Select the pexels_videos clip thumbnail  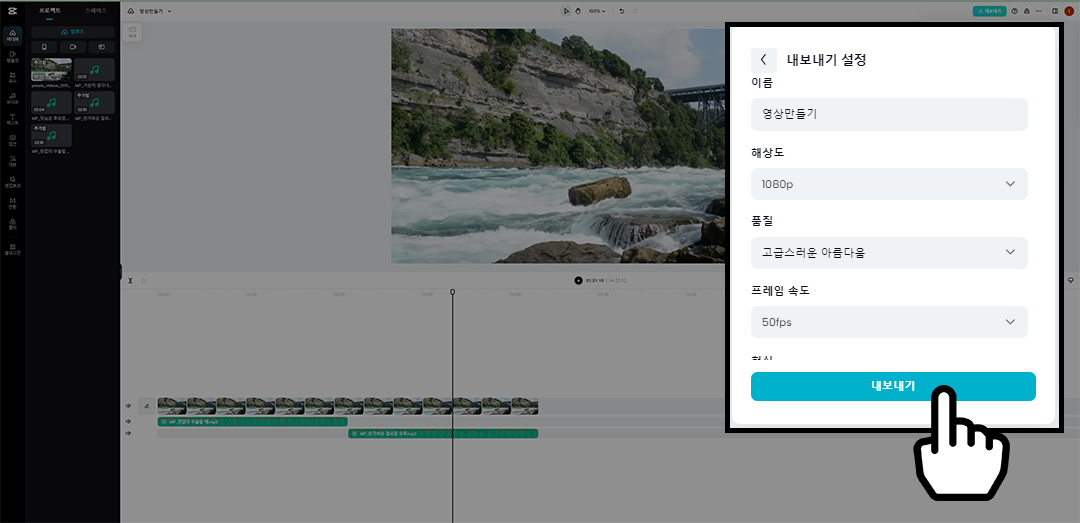click(x=52, y=69)
